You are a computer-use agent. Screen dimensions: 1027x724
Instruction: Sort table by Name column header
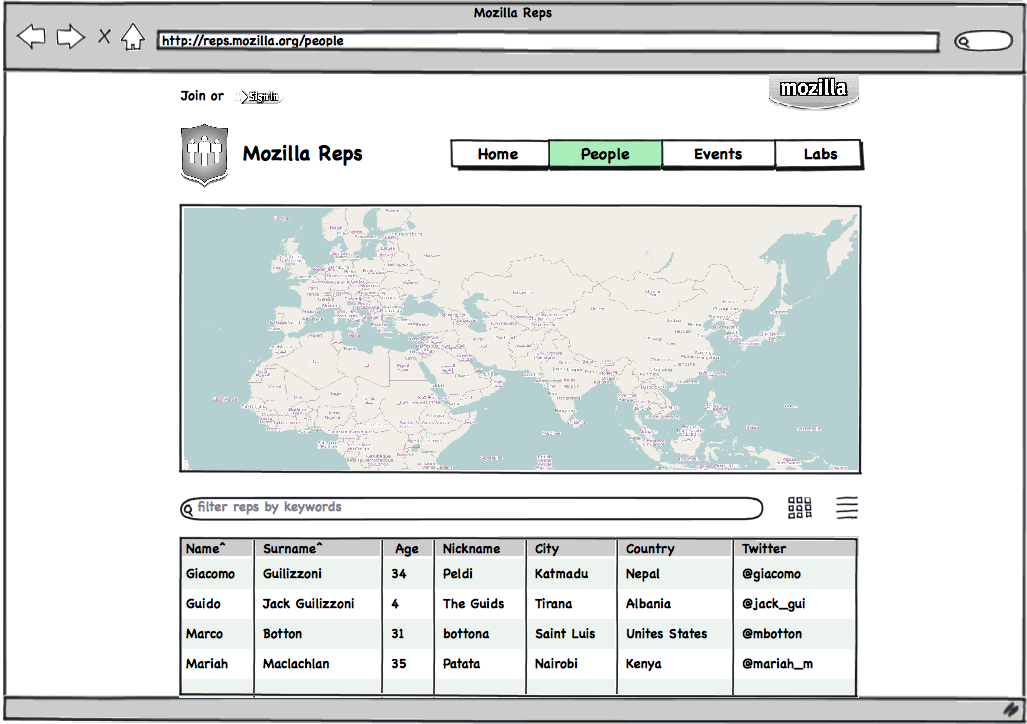(205, 548)
